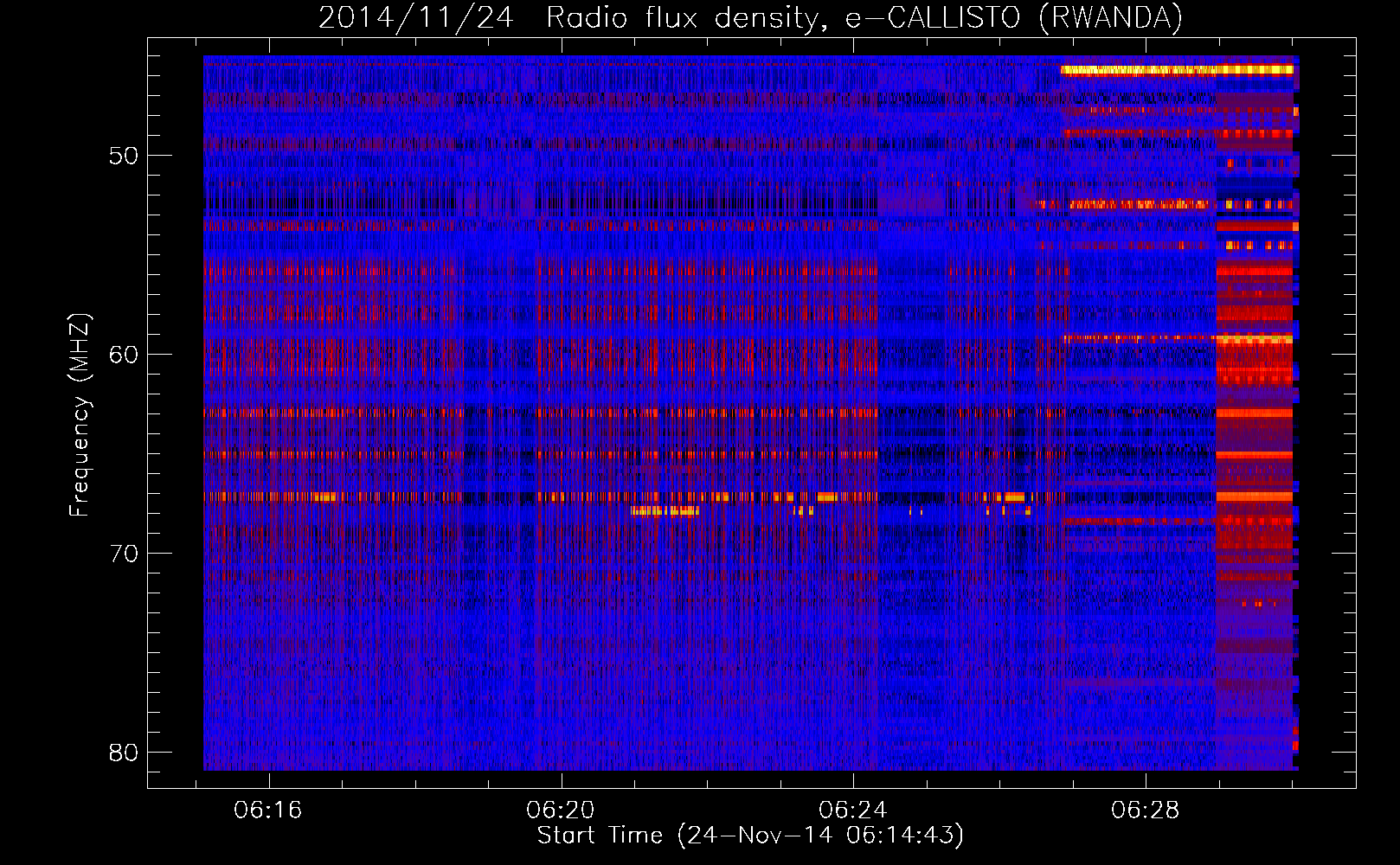Select the 50 MHz frequency tick label
Viewport: 1400px width, 865px height.
(124, 156)
